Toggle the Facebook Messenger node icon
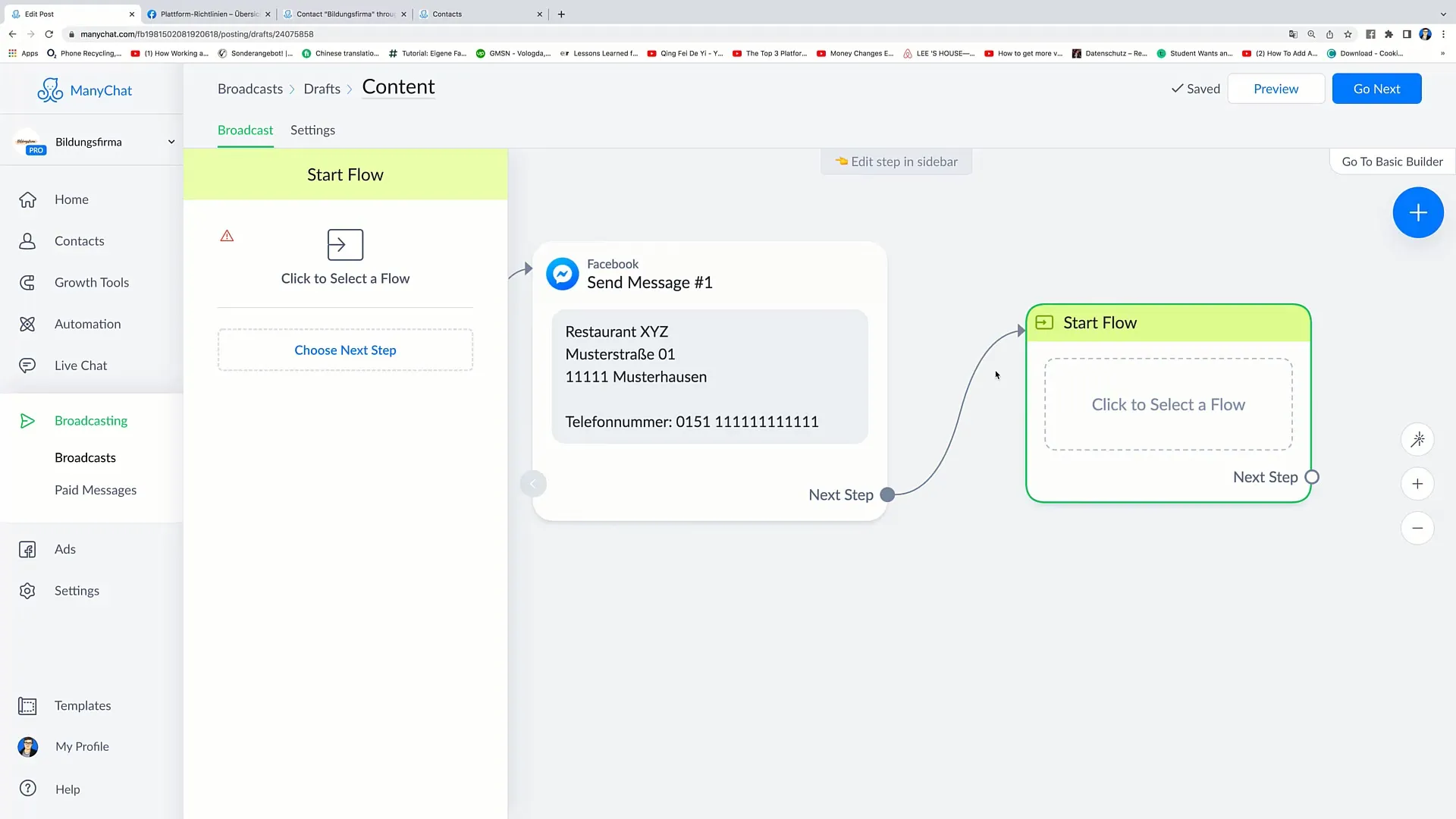1456x819 pixels. click(562, 273)
